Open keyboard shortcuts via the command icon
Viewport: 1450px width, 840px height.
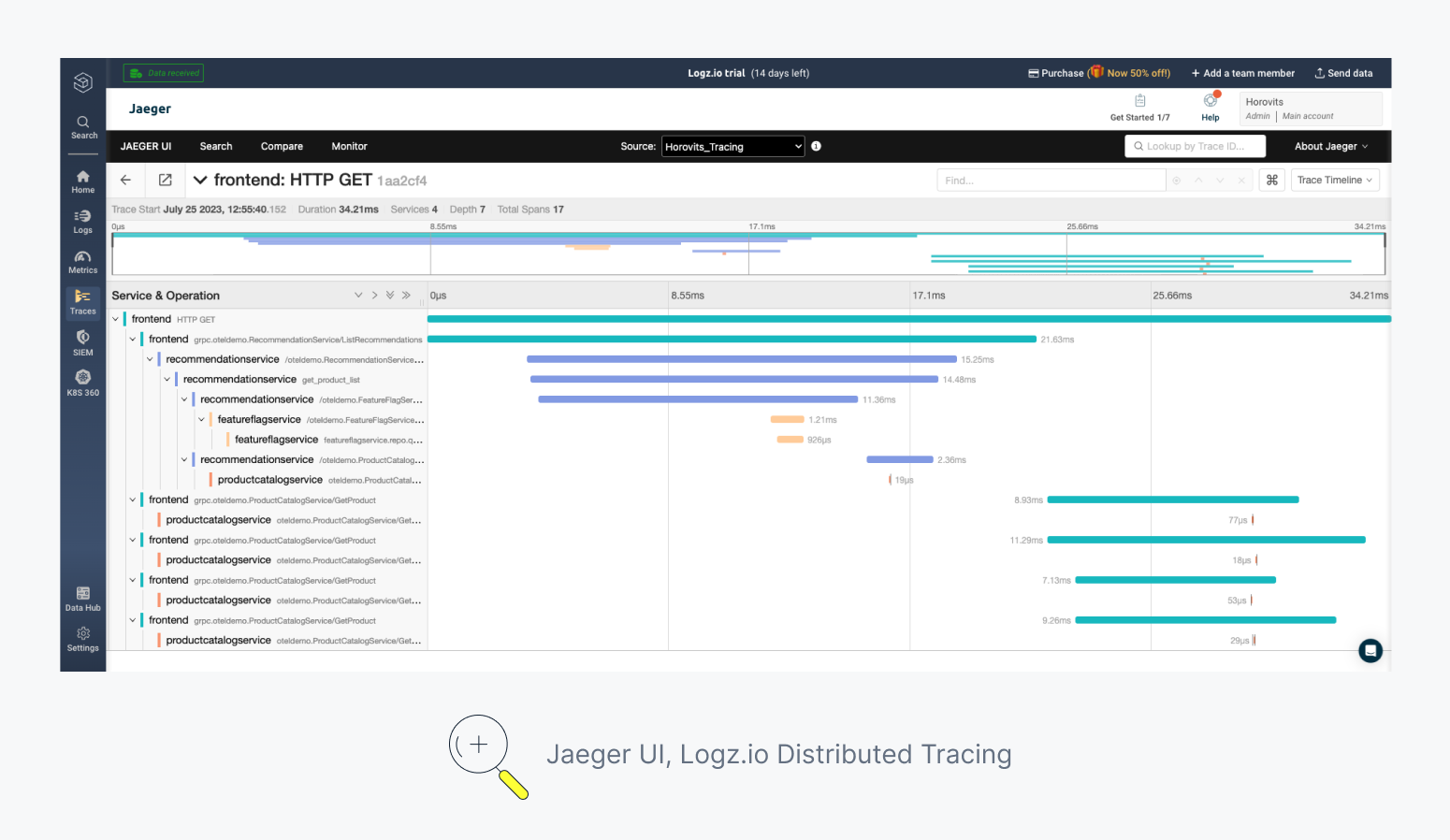(1271, 180)
